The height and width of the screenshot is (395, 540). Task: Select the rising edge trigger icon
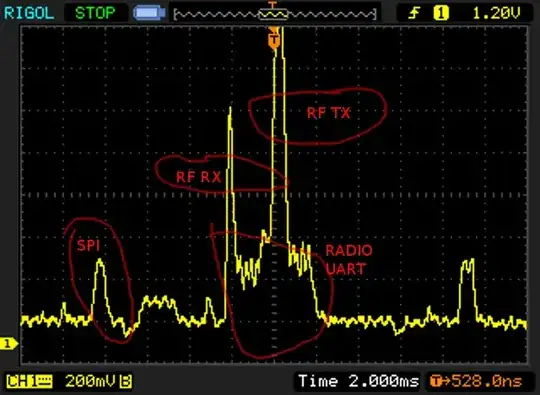click(x=414, y=13)
